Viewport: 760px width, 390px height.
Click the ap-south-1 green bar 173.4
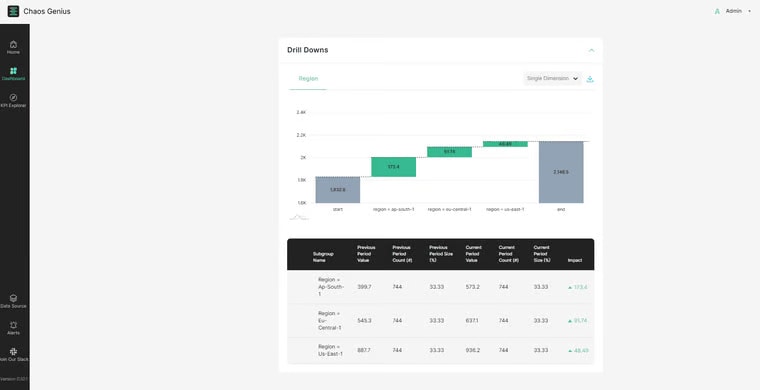pyautogui.click(x=394, y=167)
